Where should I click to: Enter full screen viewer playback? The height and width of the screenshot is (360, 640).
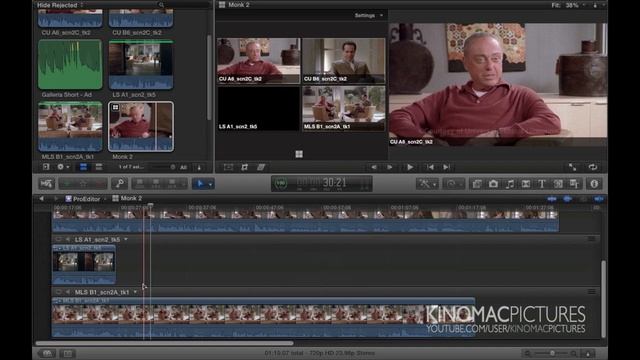(572, 167)
